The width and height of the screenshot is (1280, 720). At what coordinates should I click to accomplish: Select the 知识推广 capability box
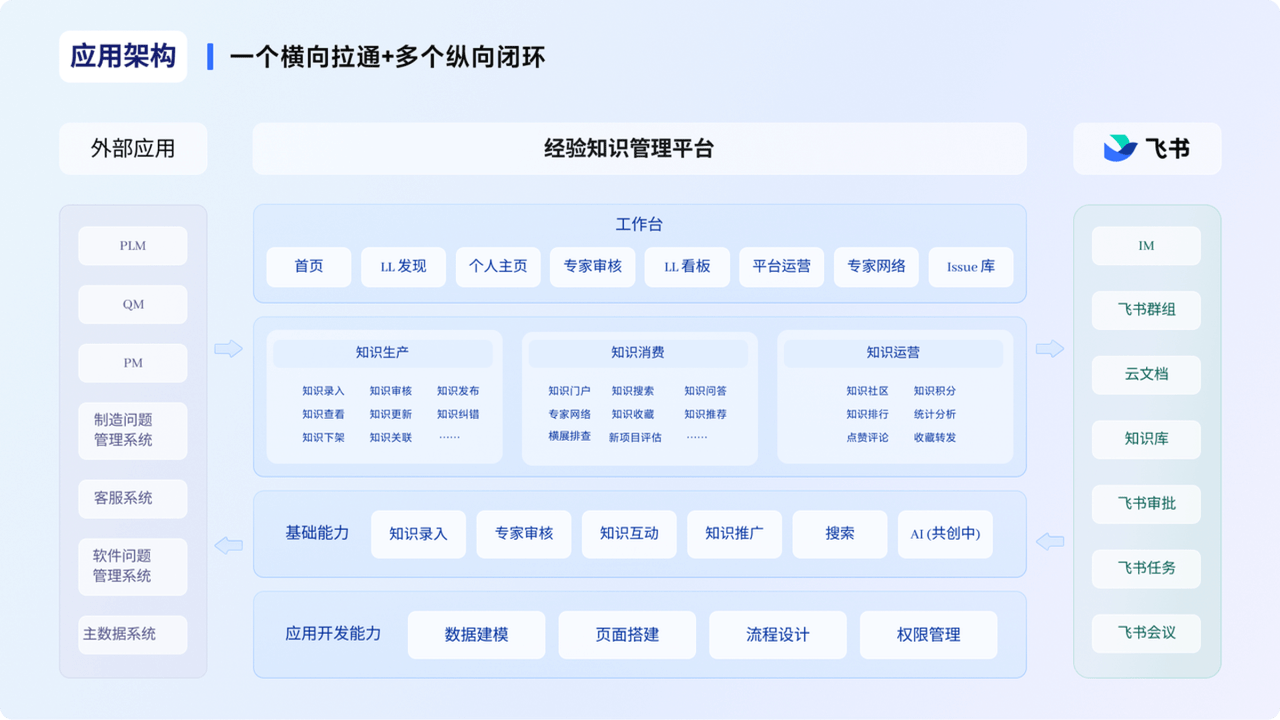point(734,534)
